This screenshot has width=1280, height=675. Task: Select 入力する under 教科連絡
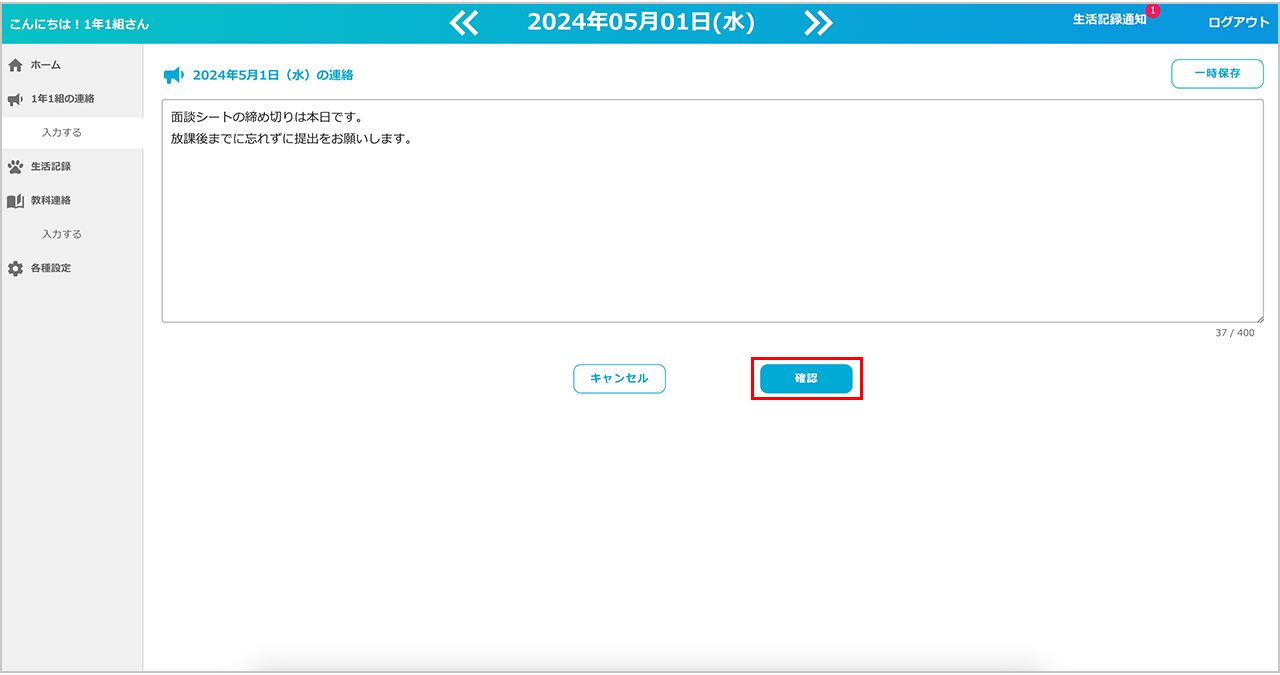(x=62, y=234)
